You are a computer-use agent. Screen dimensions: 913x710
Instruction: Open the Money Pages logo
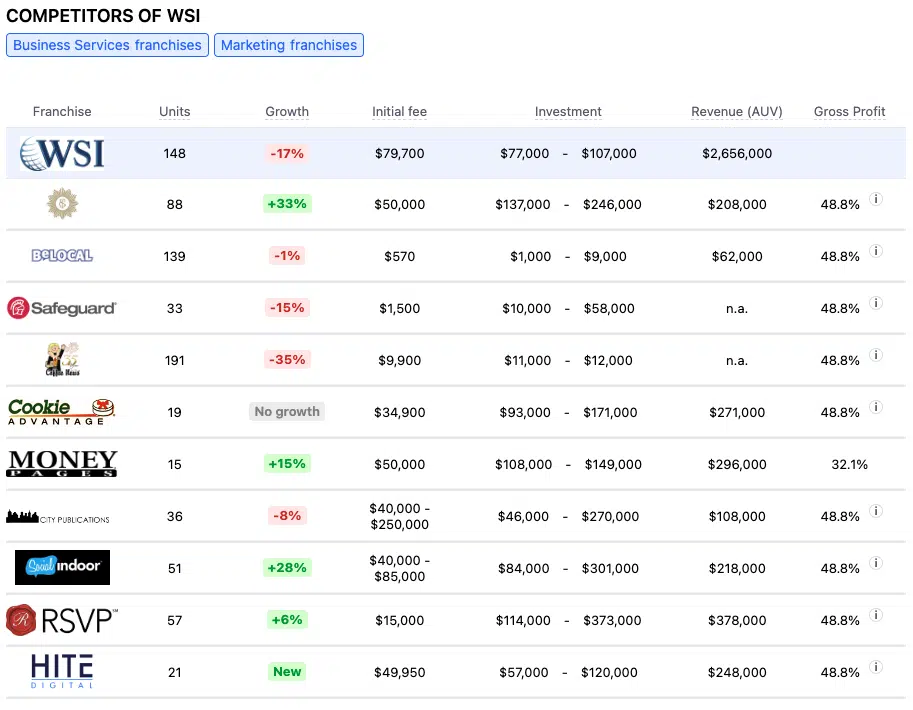tap(62, 464)
